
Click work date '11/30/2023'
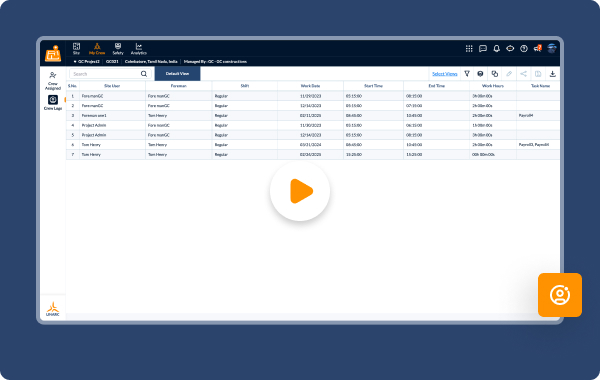[310, 126]
